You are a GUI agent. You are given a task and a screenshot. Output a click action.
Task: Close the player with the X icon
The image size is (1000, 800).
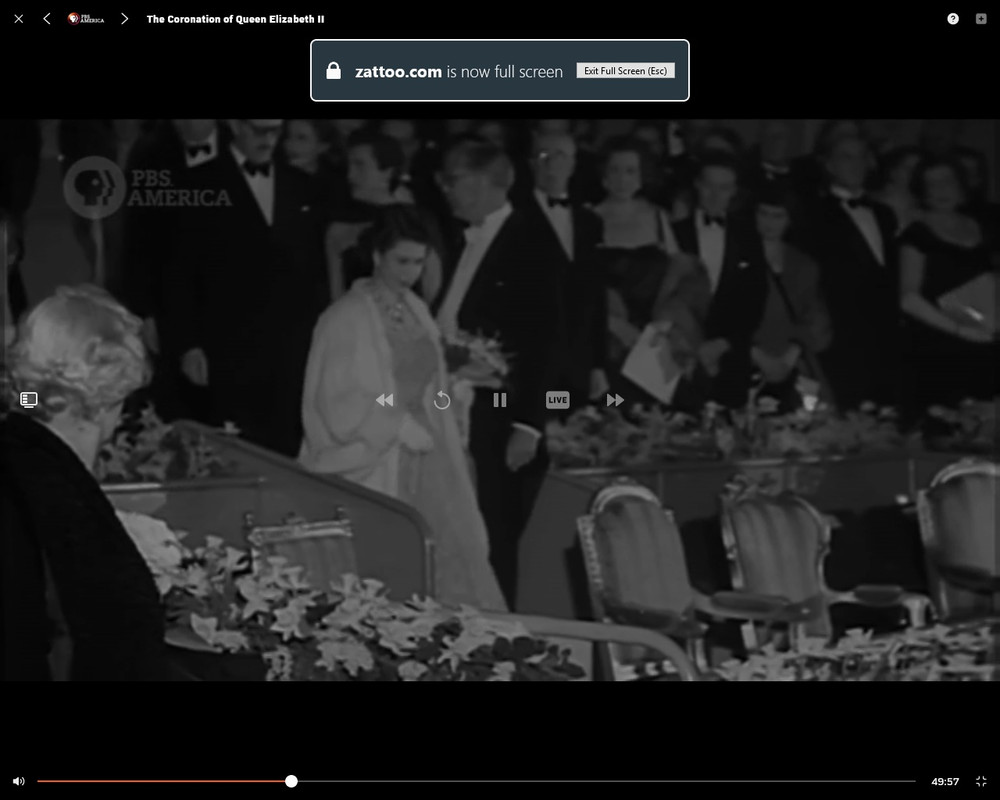(18, 19)
